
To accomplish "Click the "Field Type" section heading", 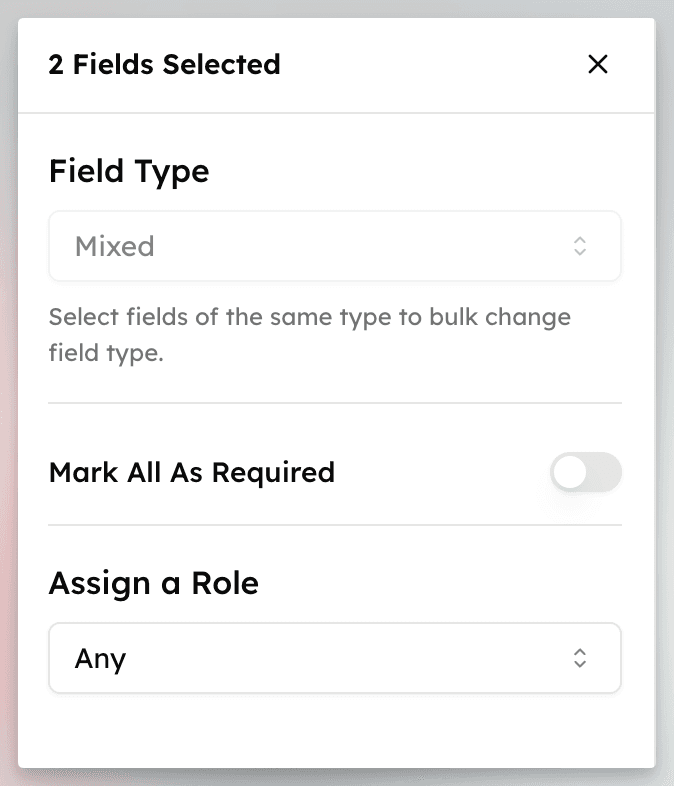I will (x=129, y=171).
